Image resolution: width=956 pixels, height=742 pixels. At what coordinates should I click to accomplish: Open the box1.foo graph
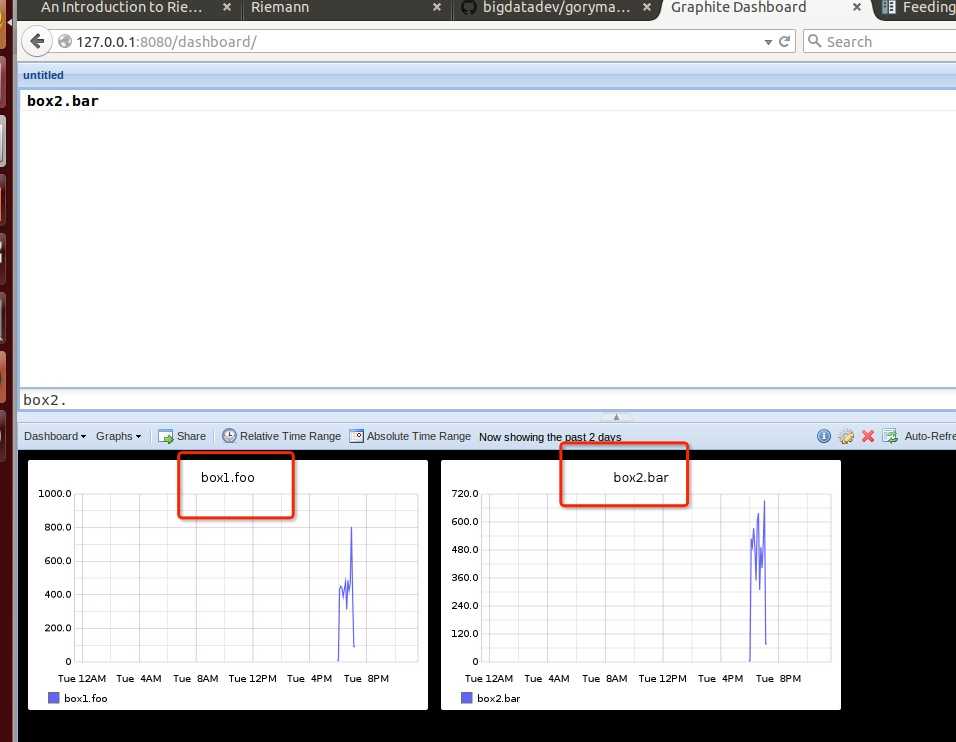click(x=228, y=585)
